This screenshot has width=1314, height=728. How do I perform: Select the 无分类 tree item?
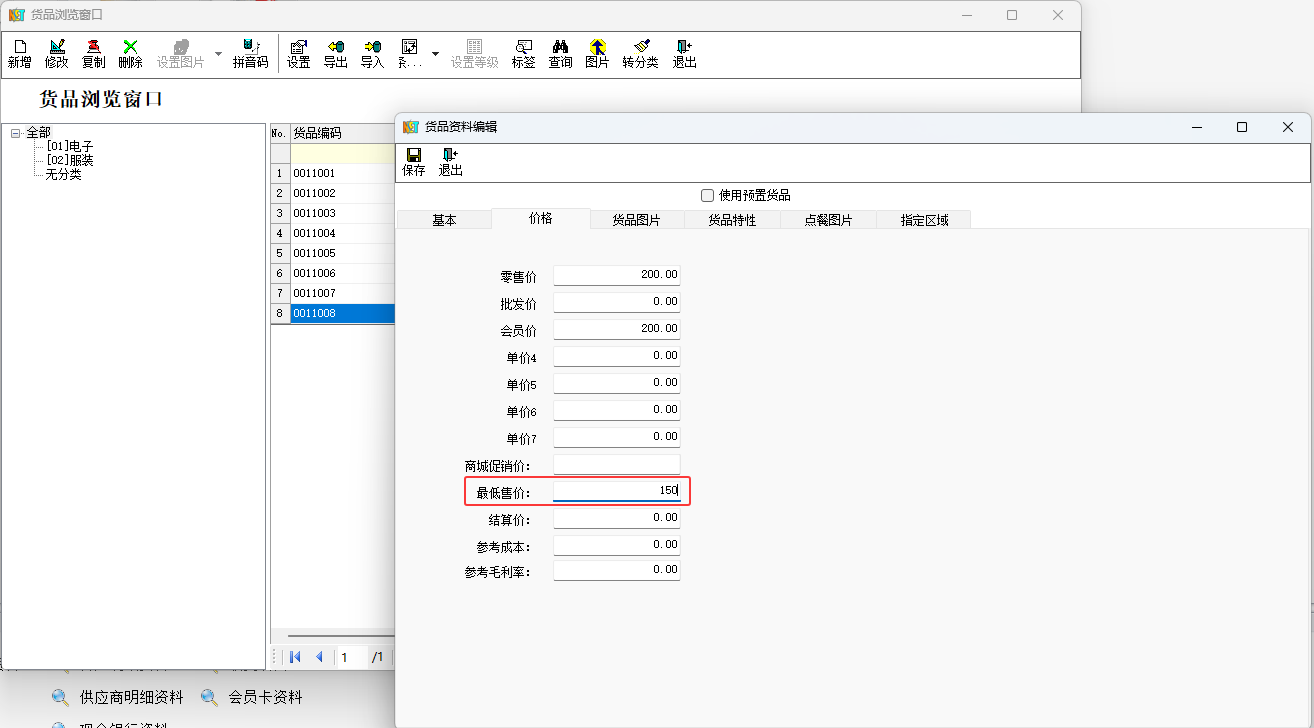[63, 174]
